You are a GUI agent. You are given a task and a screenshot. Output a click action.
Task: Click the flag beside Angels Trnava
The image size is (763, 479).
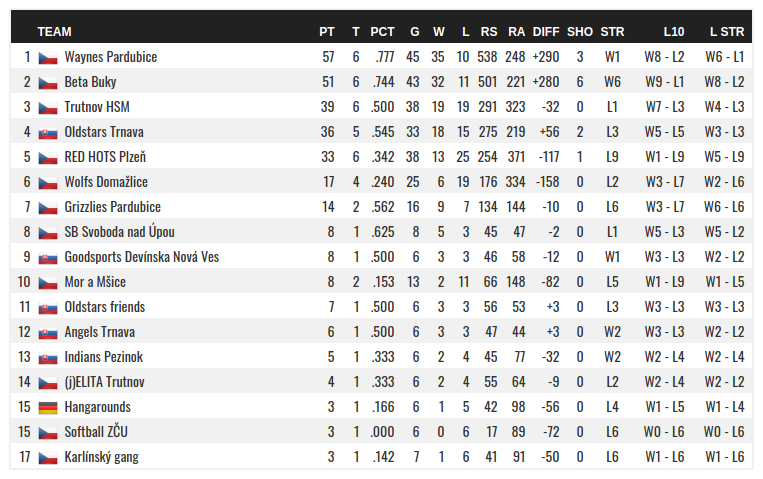48,333
